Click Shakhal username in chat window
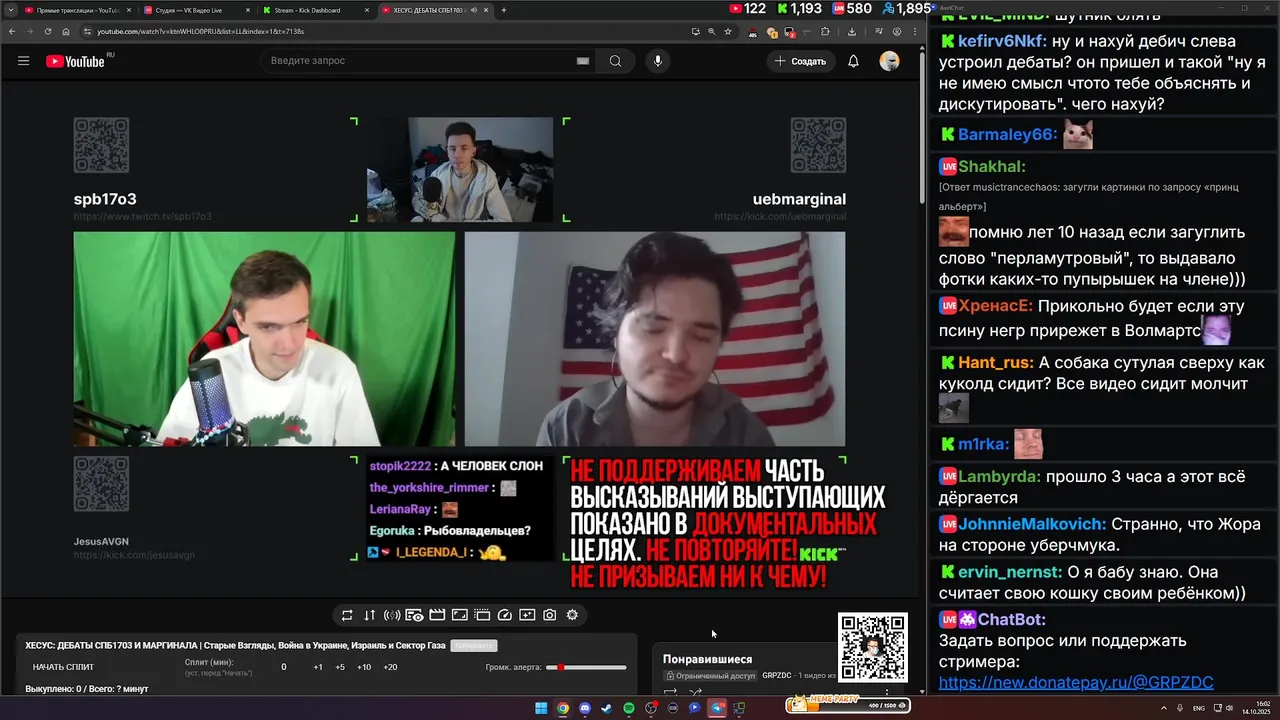 [992, 166]
